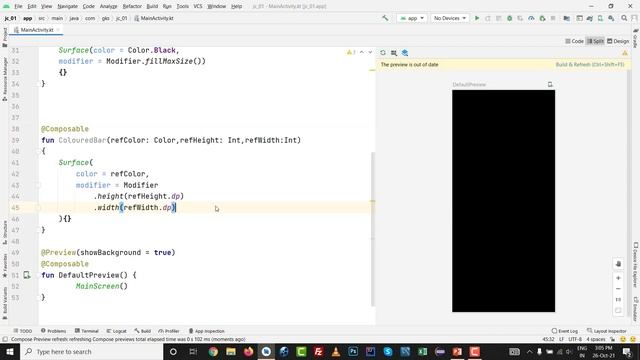
Task: Show hidden system tray icons chevron
Action: (529, 351)
